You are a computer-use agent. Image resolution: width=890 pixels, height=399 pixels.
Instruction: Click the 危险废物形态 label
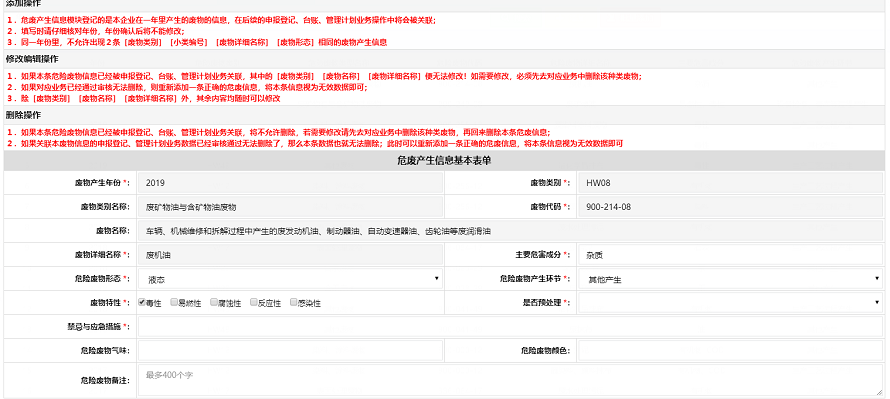click(x=101, y=279)
